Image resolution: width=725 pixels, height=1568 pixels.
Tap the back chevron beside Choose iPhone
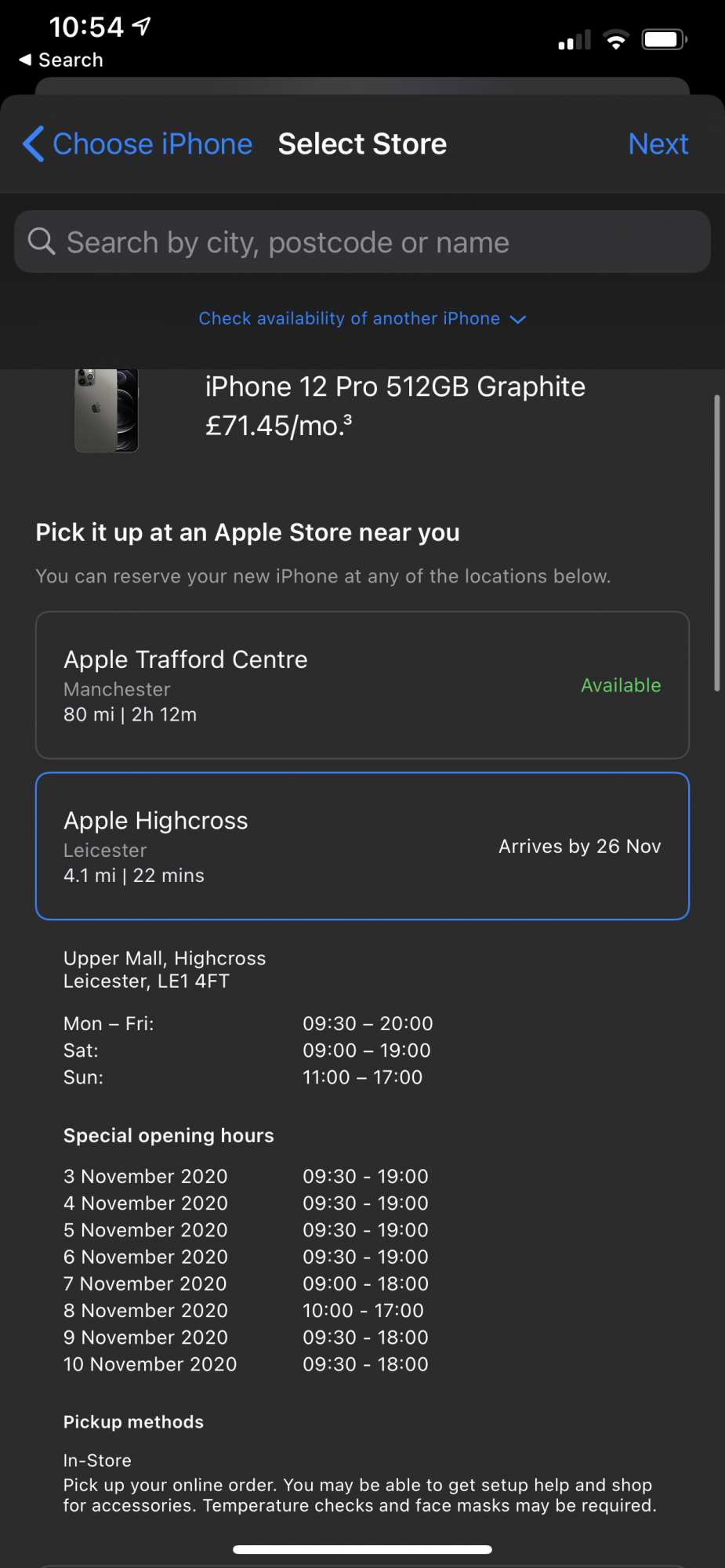point(33,144)
